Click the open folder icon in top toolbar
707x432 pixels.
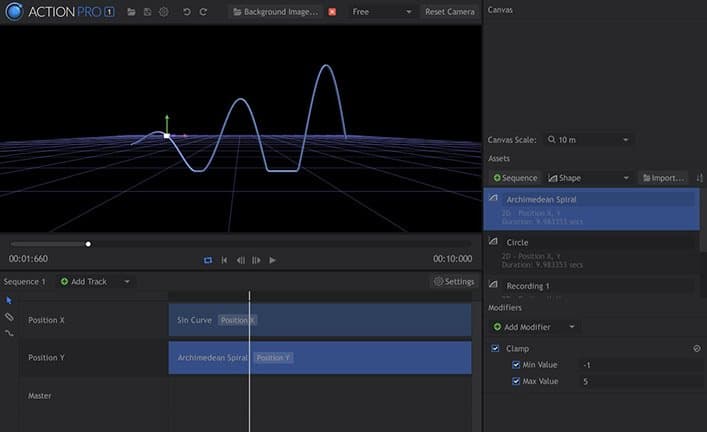click(131, 12)
